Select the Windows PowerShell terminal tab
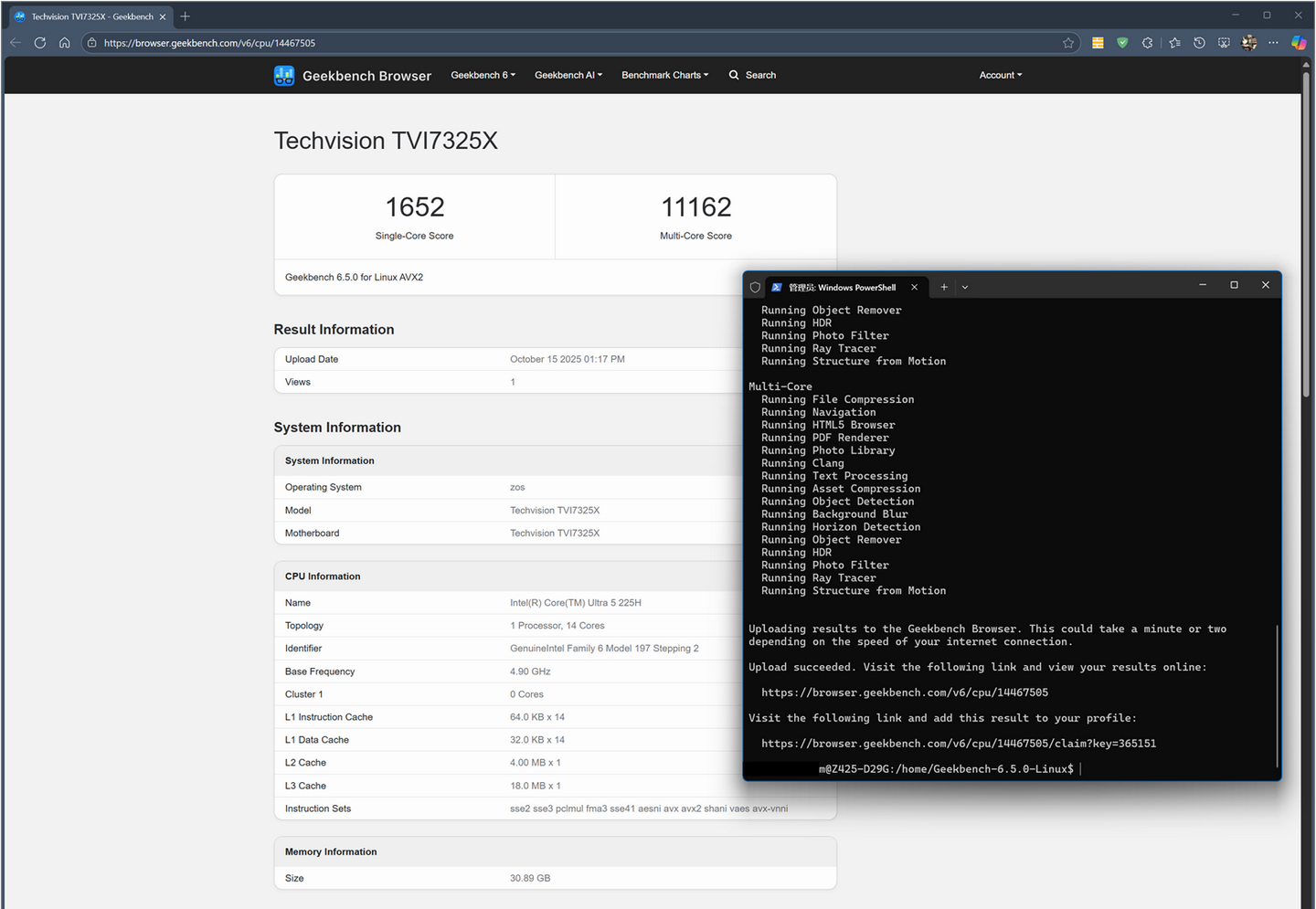Image resolution: width=1316 pixels, height=909 pixels. click(x=841, y=287)
